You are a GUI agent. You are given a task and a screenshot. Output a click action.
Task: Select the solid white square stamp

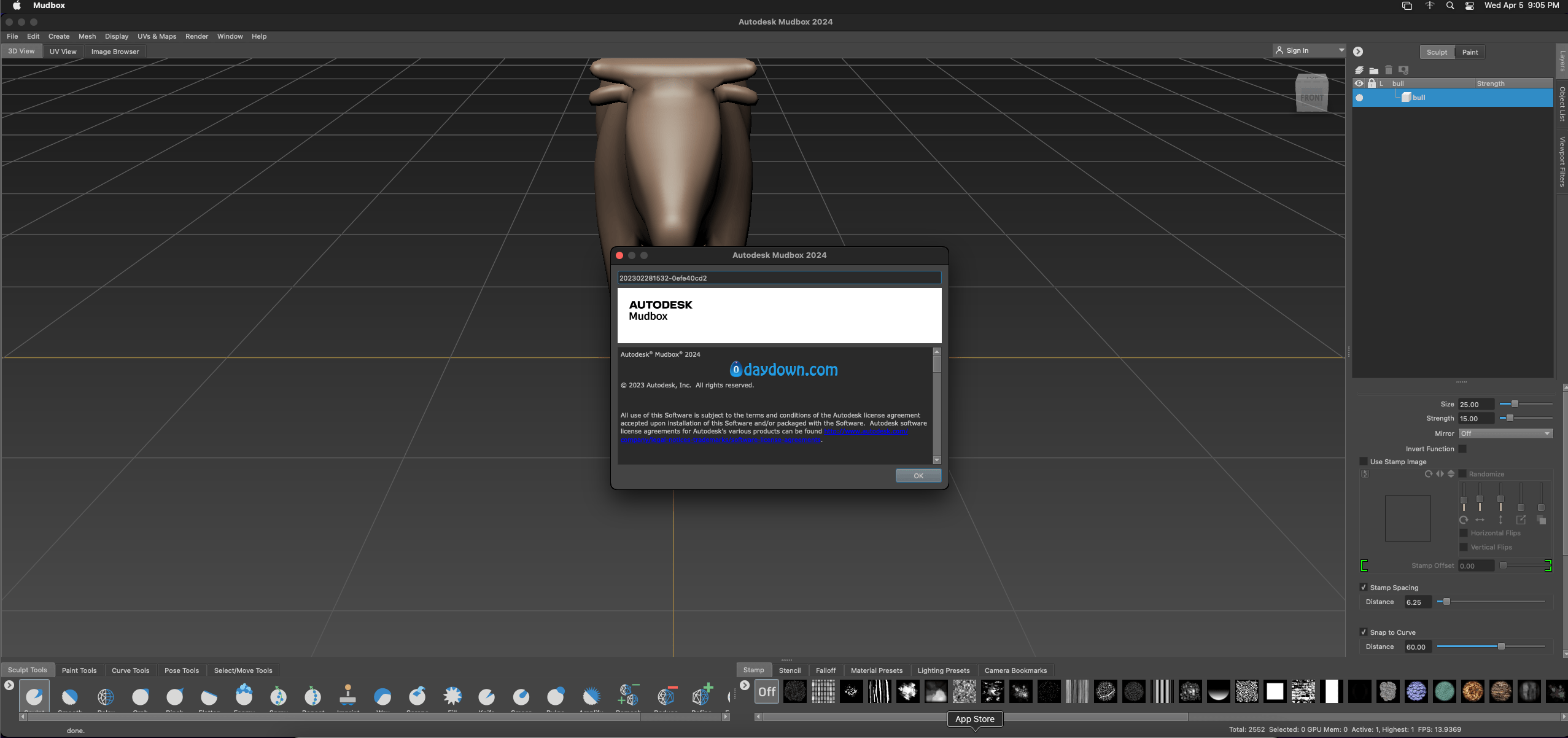(1275, 692)
